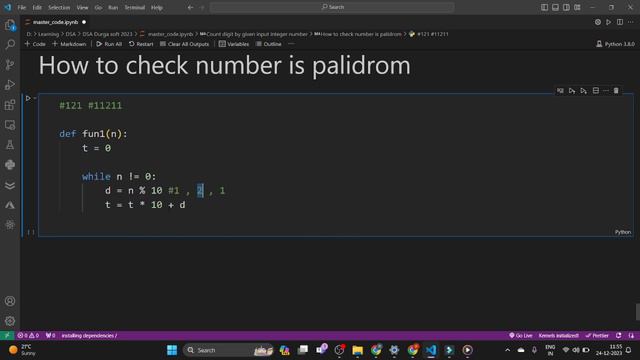Open notebook toolbar overflow ellipsis
640x360 pixels.
click(291, 44)
